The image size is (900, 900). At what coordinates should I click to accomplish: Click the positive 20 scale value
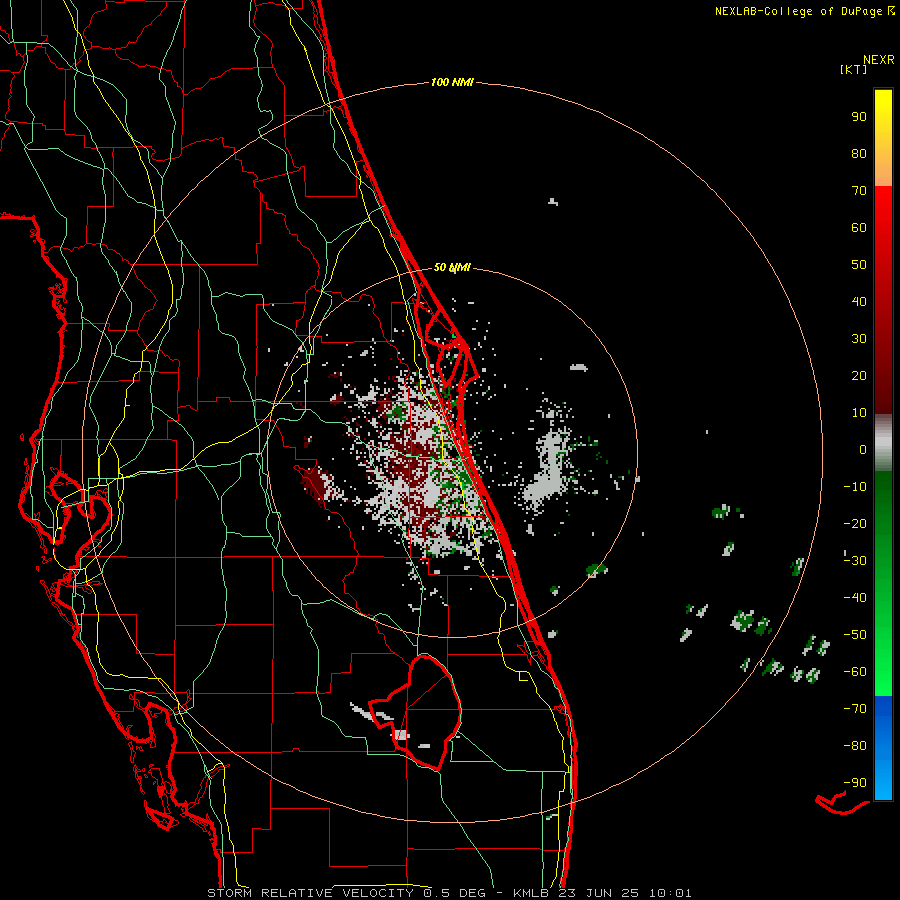pos(859,375)
